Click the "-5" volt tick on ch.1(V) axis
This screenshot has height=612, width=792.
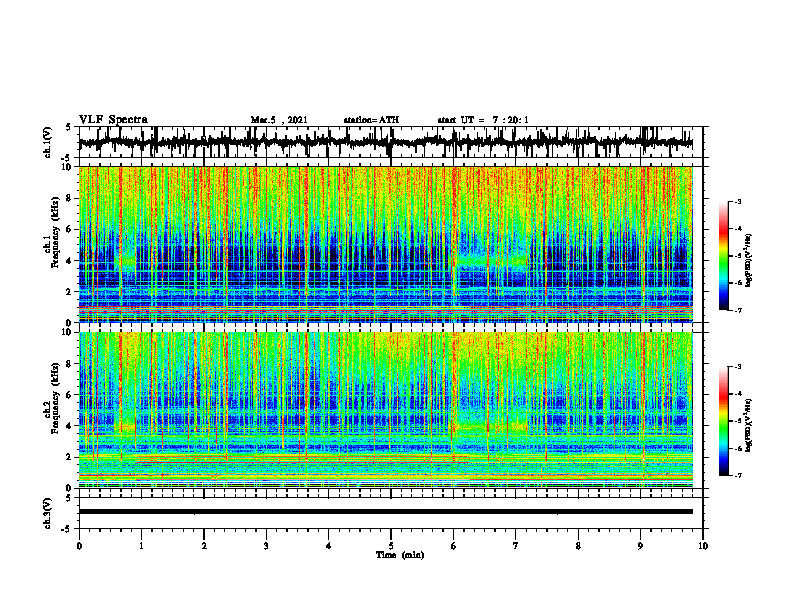(x=67, y=158)
